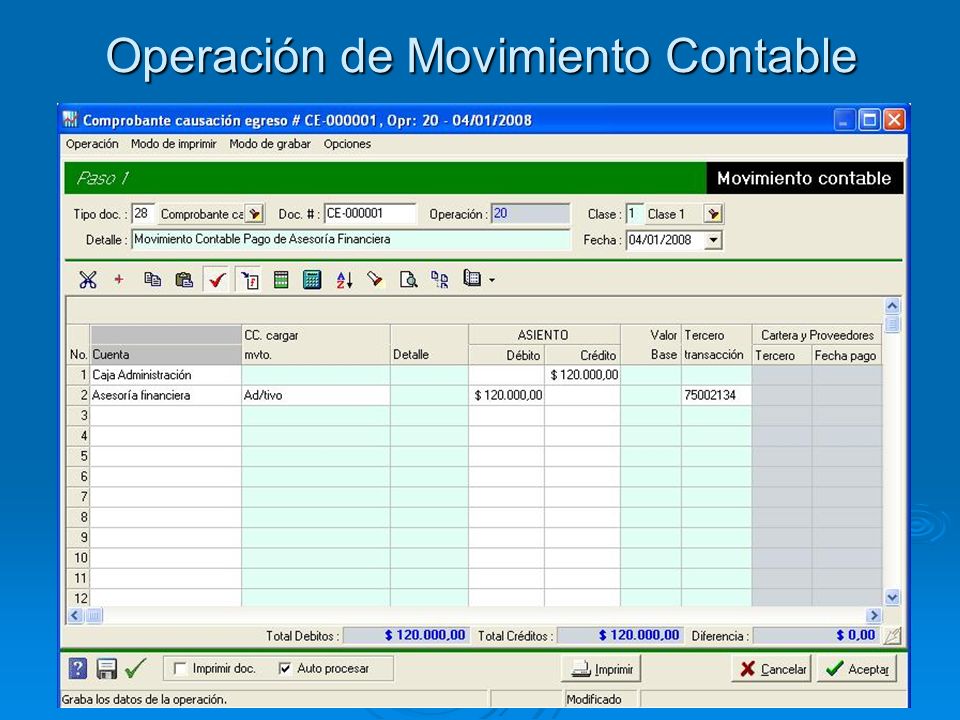Open the Operación menu
Viewport: 960px width, 720px height.
pos(92,144)
